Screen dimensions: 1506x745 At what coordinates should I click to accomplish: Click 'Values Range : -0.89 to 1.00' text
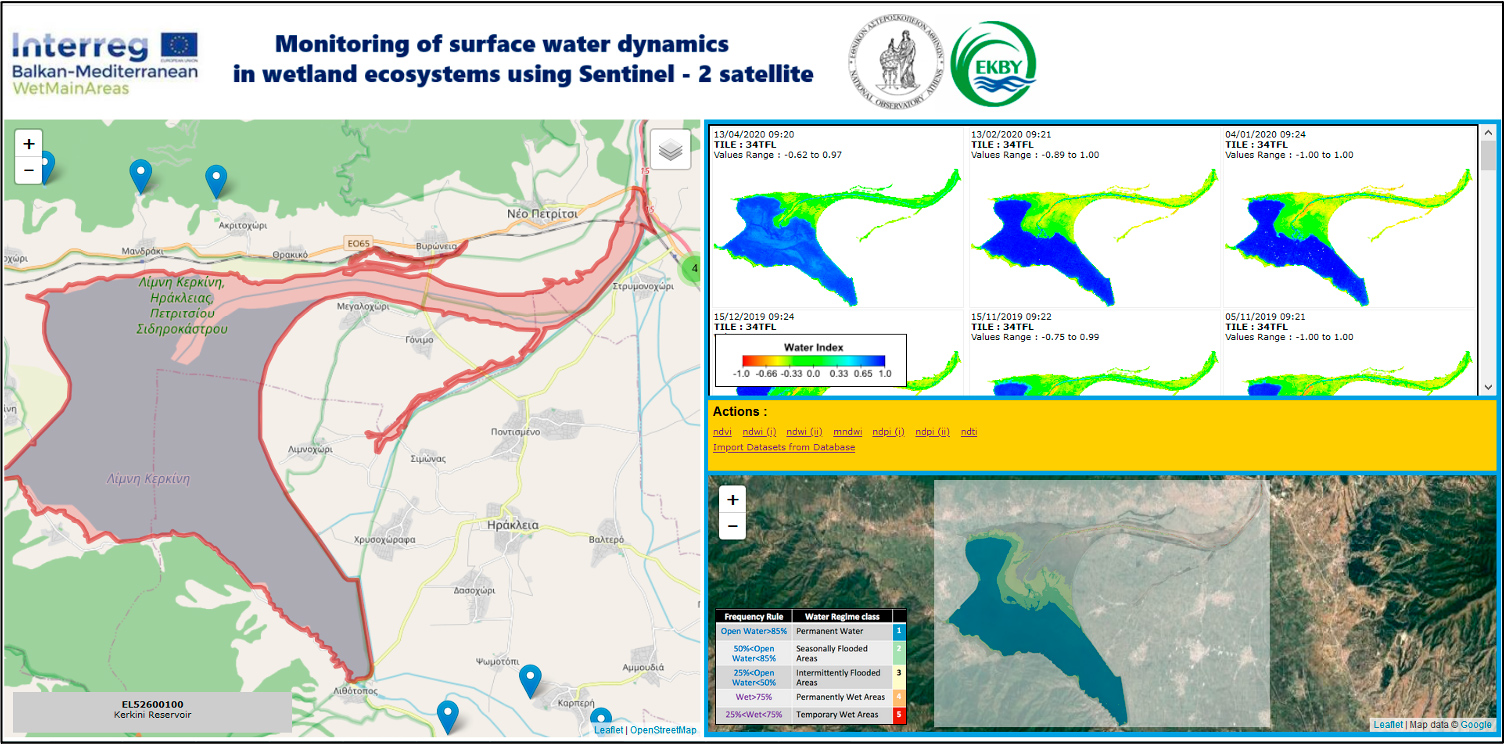pos(1035,155)
